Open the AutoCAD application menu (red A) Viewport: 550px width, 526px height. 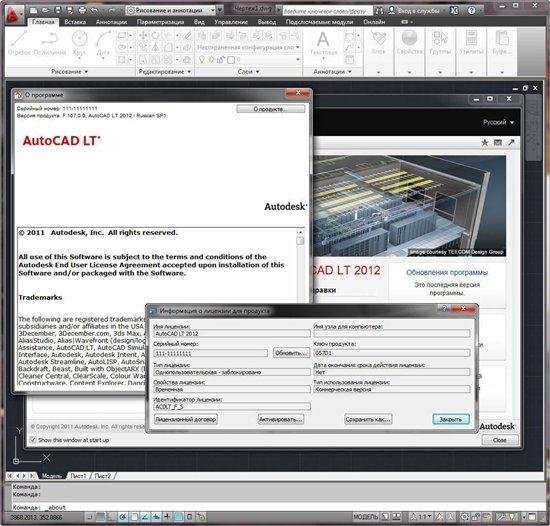14,14
